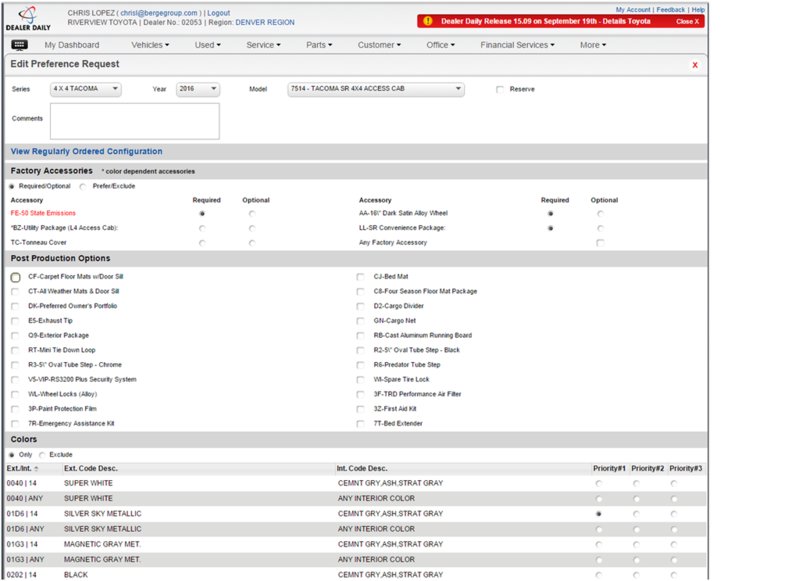Check the Any Factory Accessory optional box
Screen dimensions: 799x581
[x=600, y=243]
